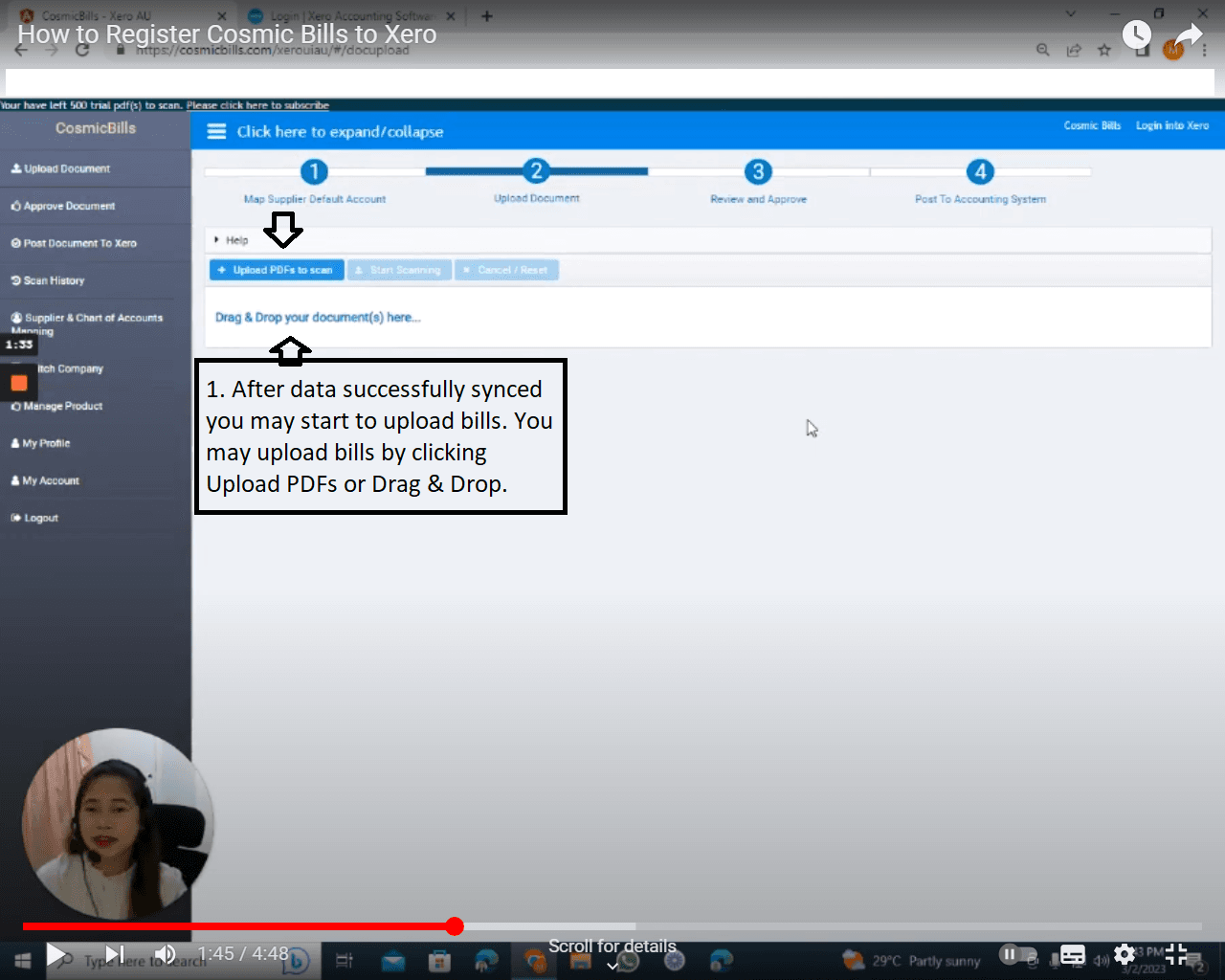
Task: Toggle the autoplay switch
Action: [1018, 954]
